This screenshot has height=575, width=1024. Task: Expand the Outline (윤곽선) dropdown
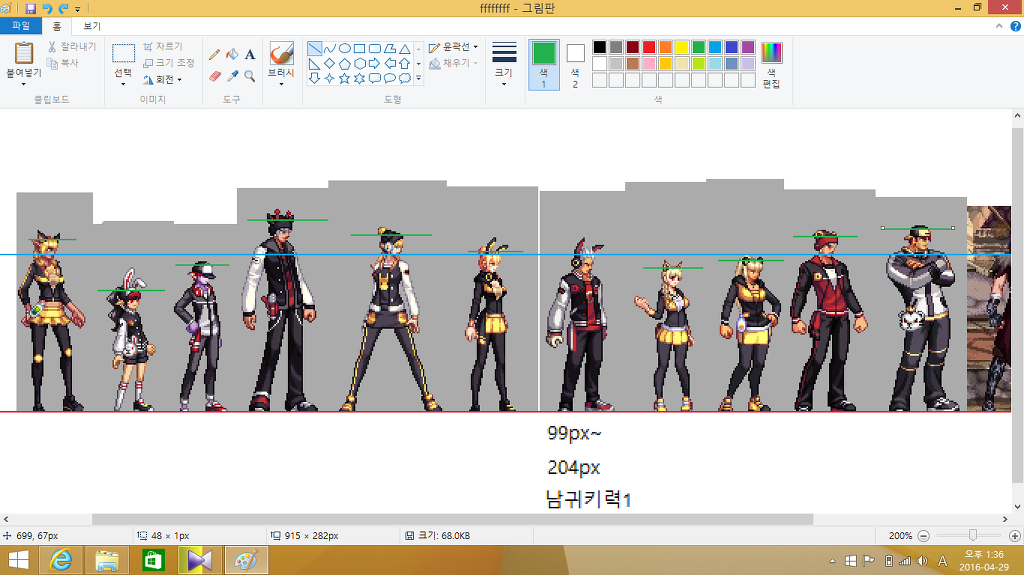point(453,47)
